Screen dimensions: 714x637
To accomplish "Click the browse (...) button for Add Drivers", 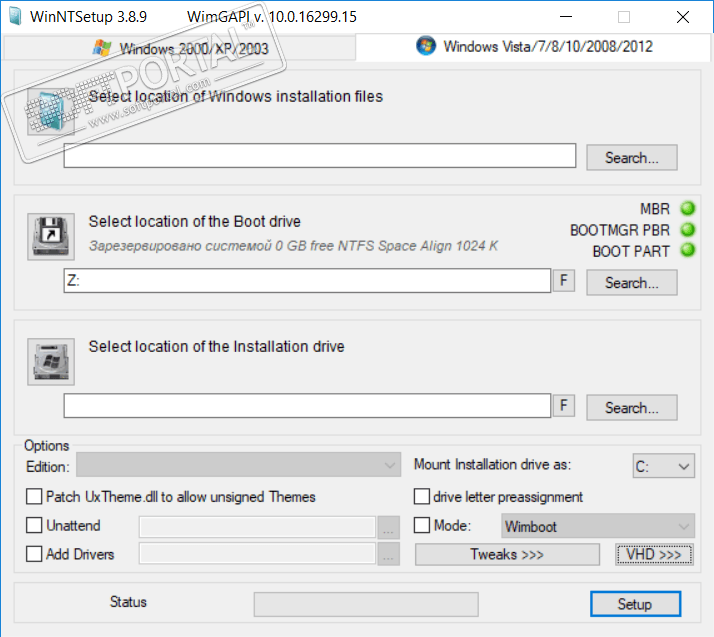I will (388, 553).
